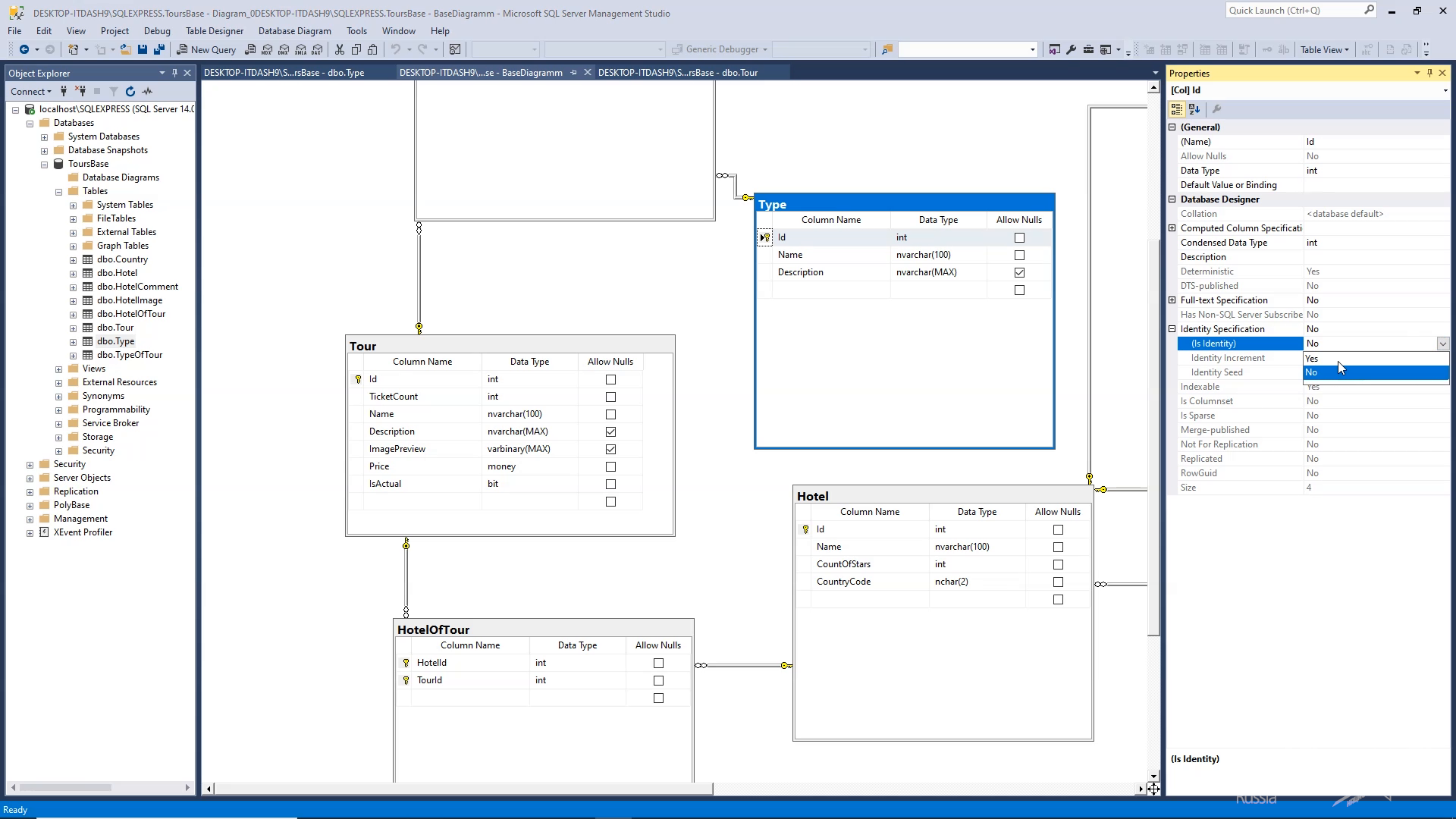Screen dimensions: 1456x819
Task: Enable Allow Nulls for Hotel Name
Action: (x=1057, y=546)
